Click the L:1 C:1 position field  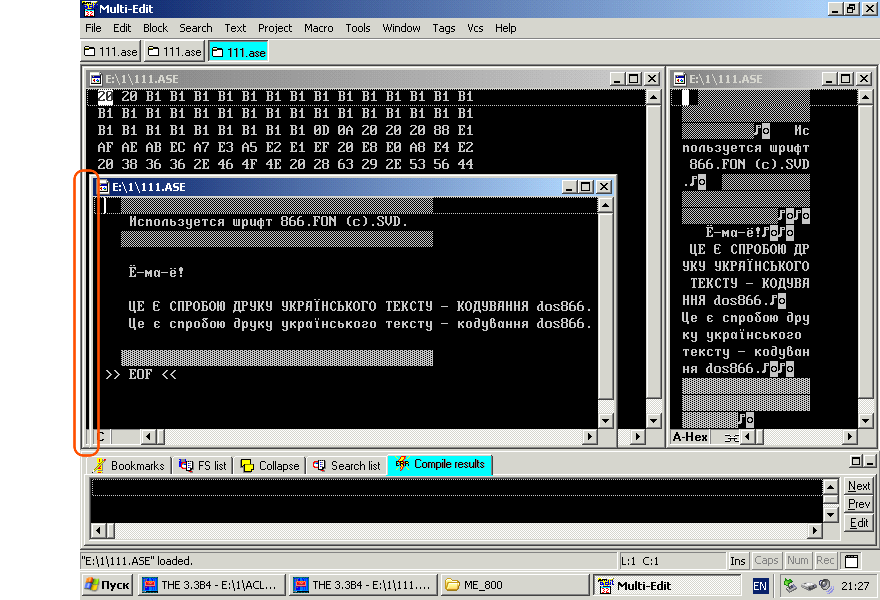pos(672,561)
